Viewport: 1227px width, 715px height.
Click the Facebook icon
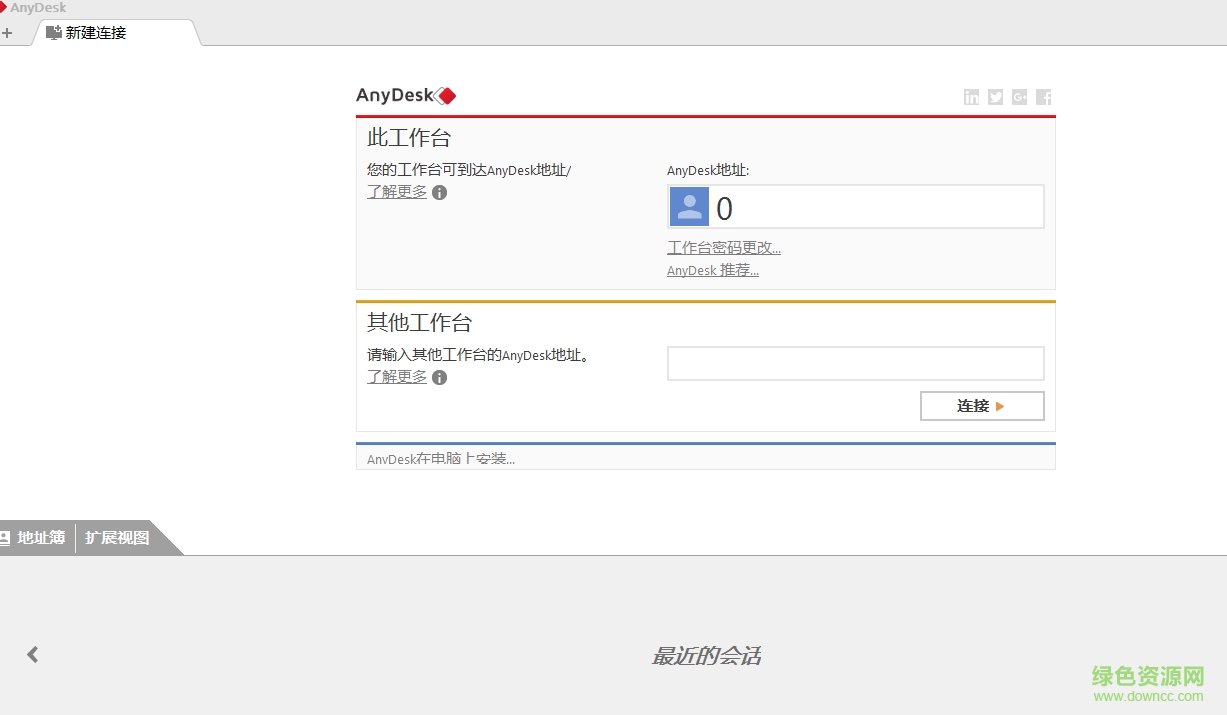1043,97
